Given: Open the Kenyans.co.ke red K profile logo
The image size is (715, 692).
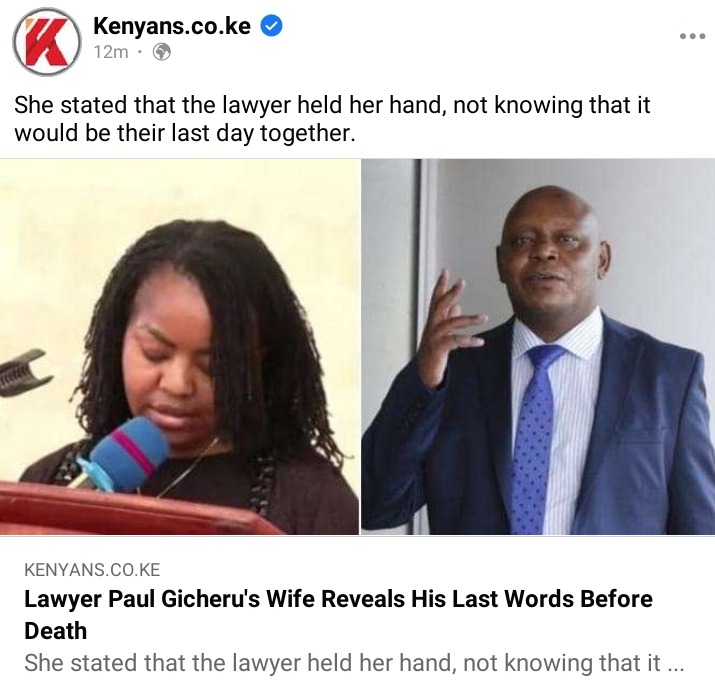Looking at the screenshot, I should [x=46, y=42].
